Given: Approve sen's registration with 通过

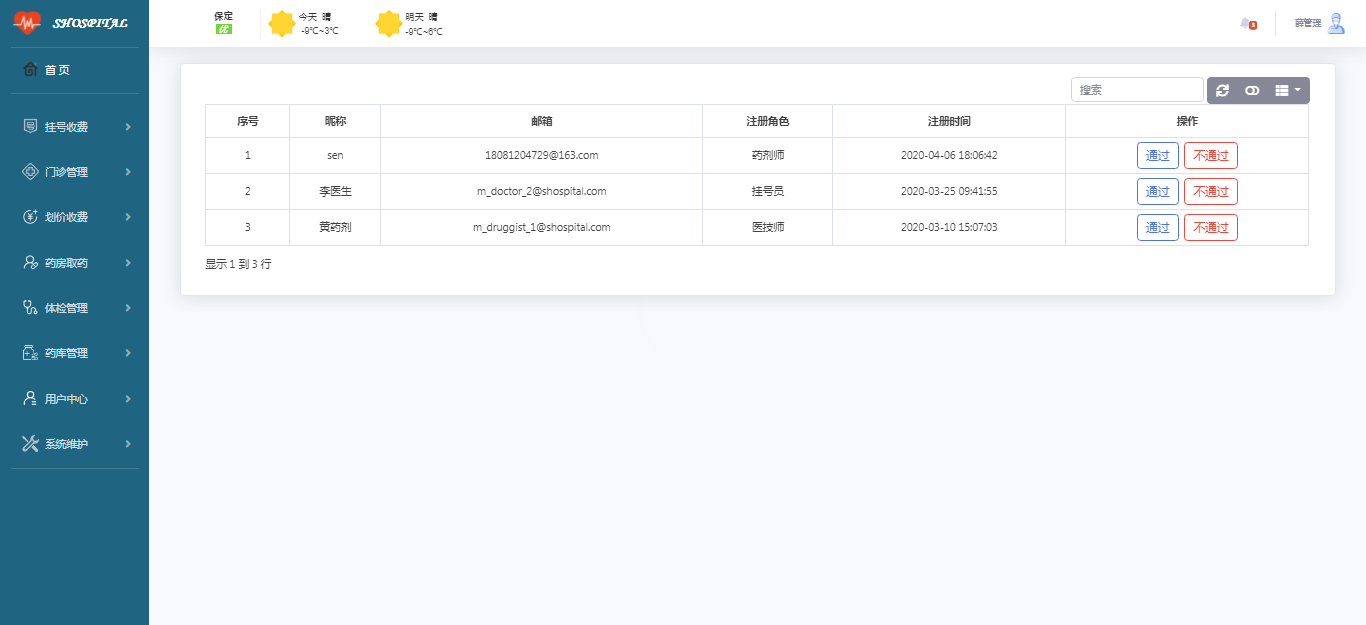Looking at the screenshot, I should 1157,156.
